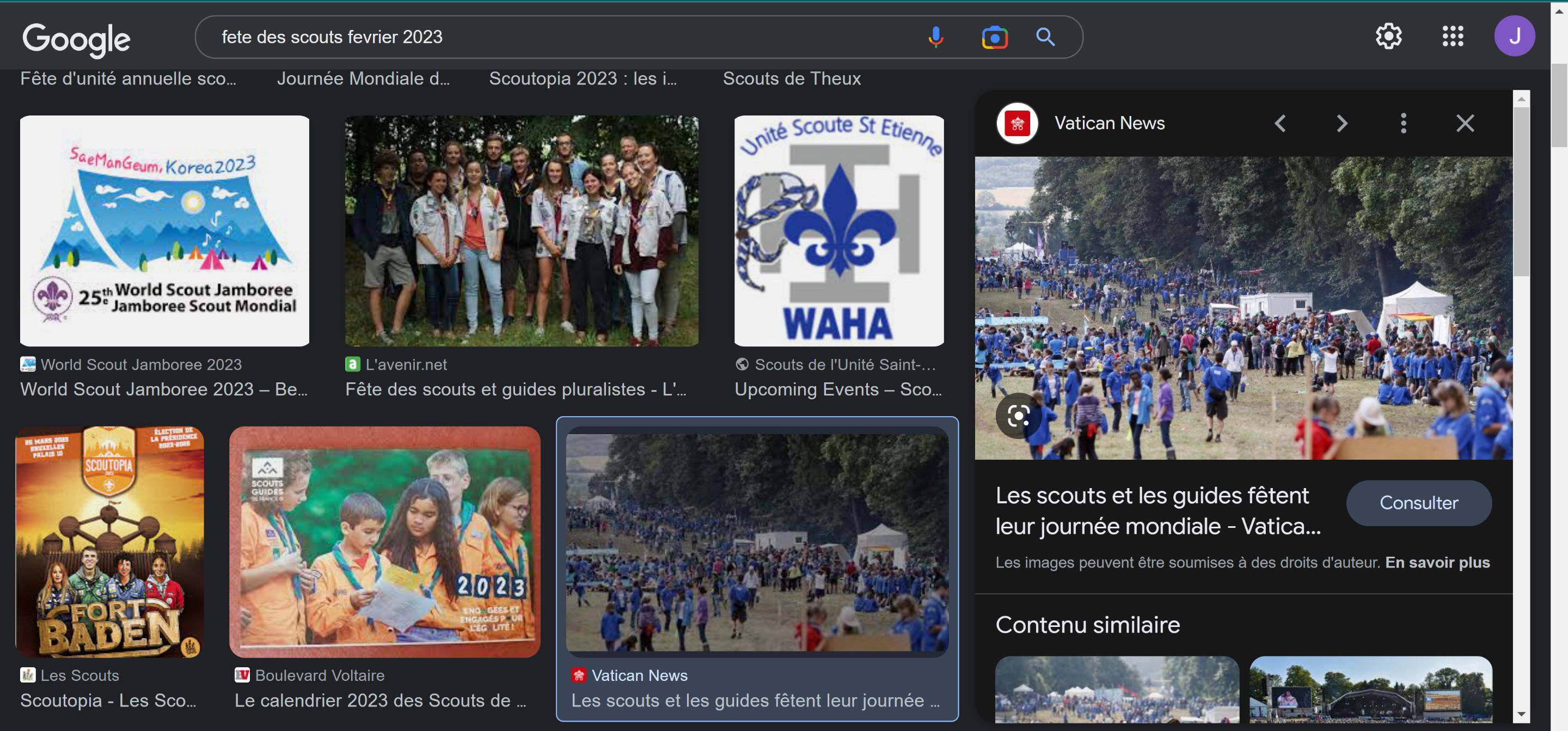Click the Les Scouts favicon
The width and height of the screenshot is (1568, 731).
pos(27,675)
